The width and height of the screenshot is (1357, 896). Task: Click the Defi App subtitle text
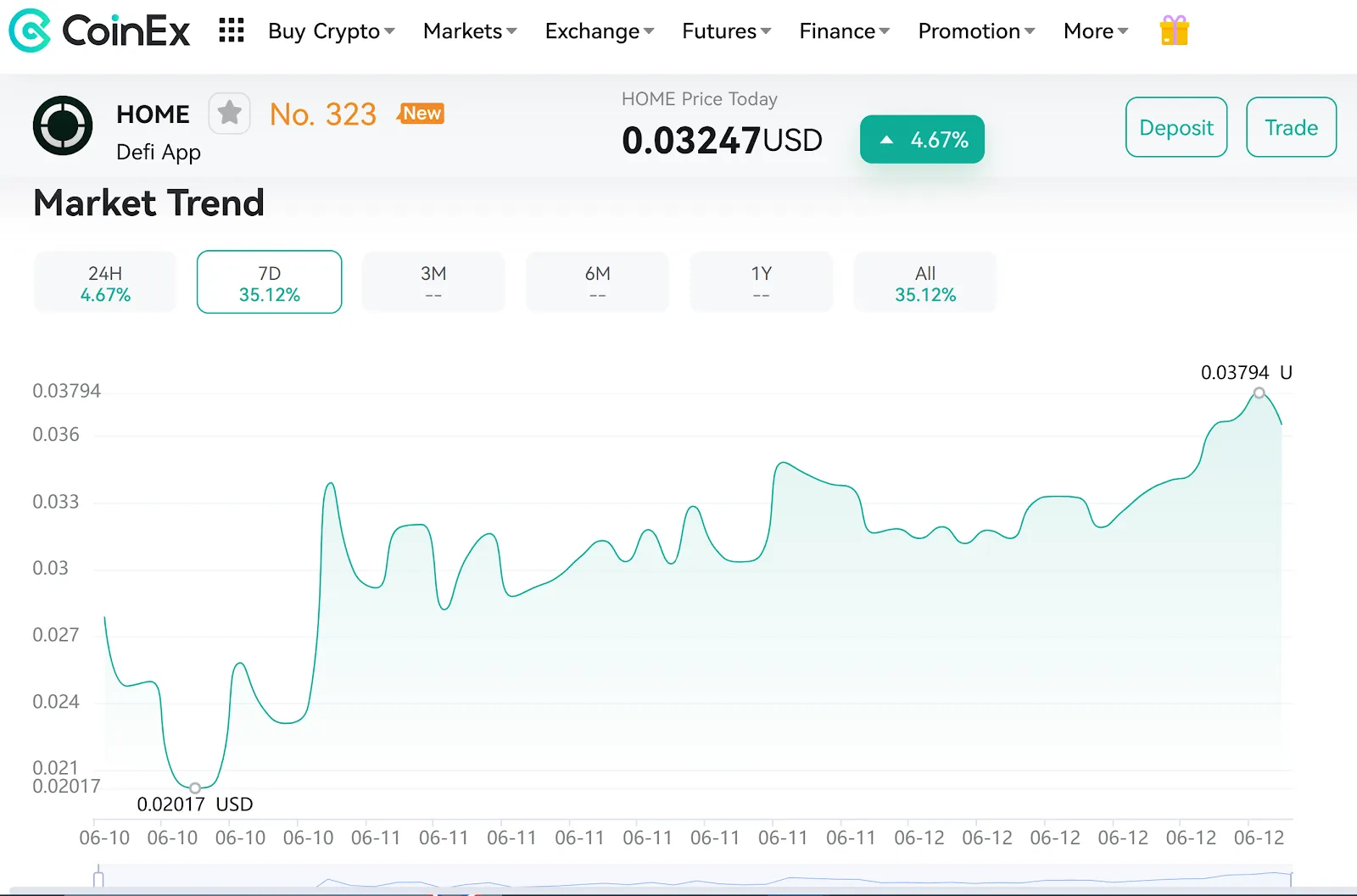pyautogui.click(x=159, y=153)
